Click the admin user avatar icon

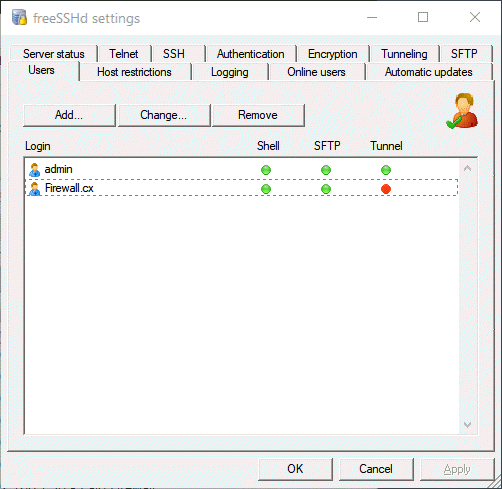pos(34,170)
